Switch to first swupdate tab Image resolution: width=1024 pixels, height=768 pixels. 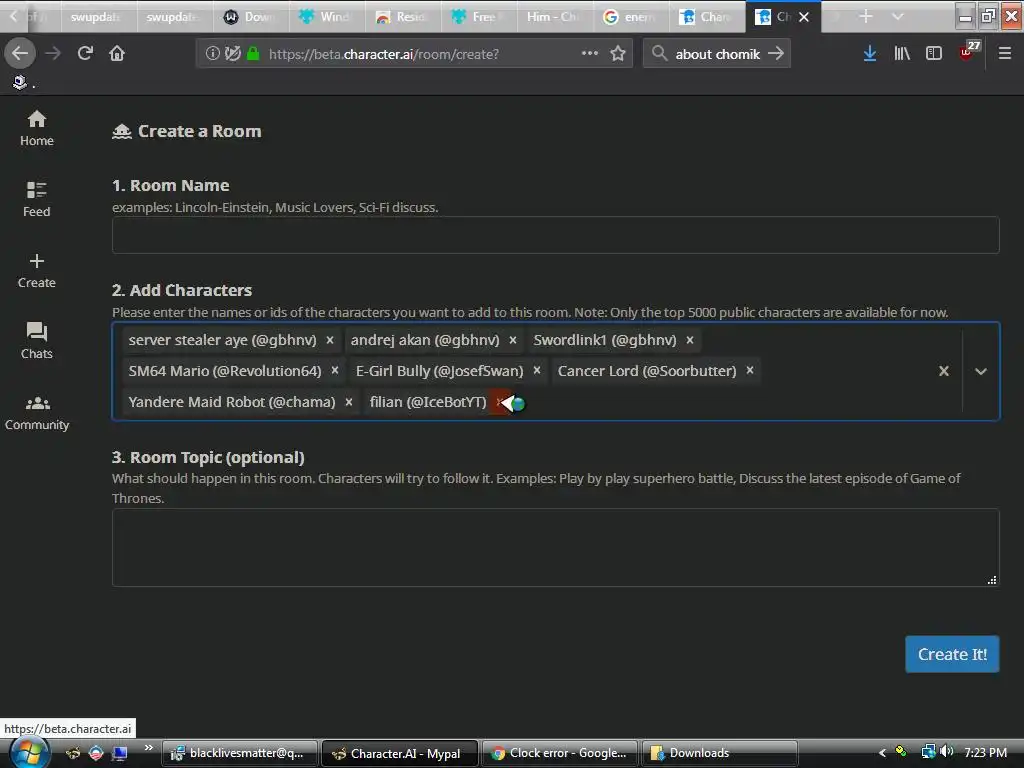click(x=99, y=17)
